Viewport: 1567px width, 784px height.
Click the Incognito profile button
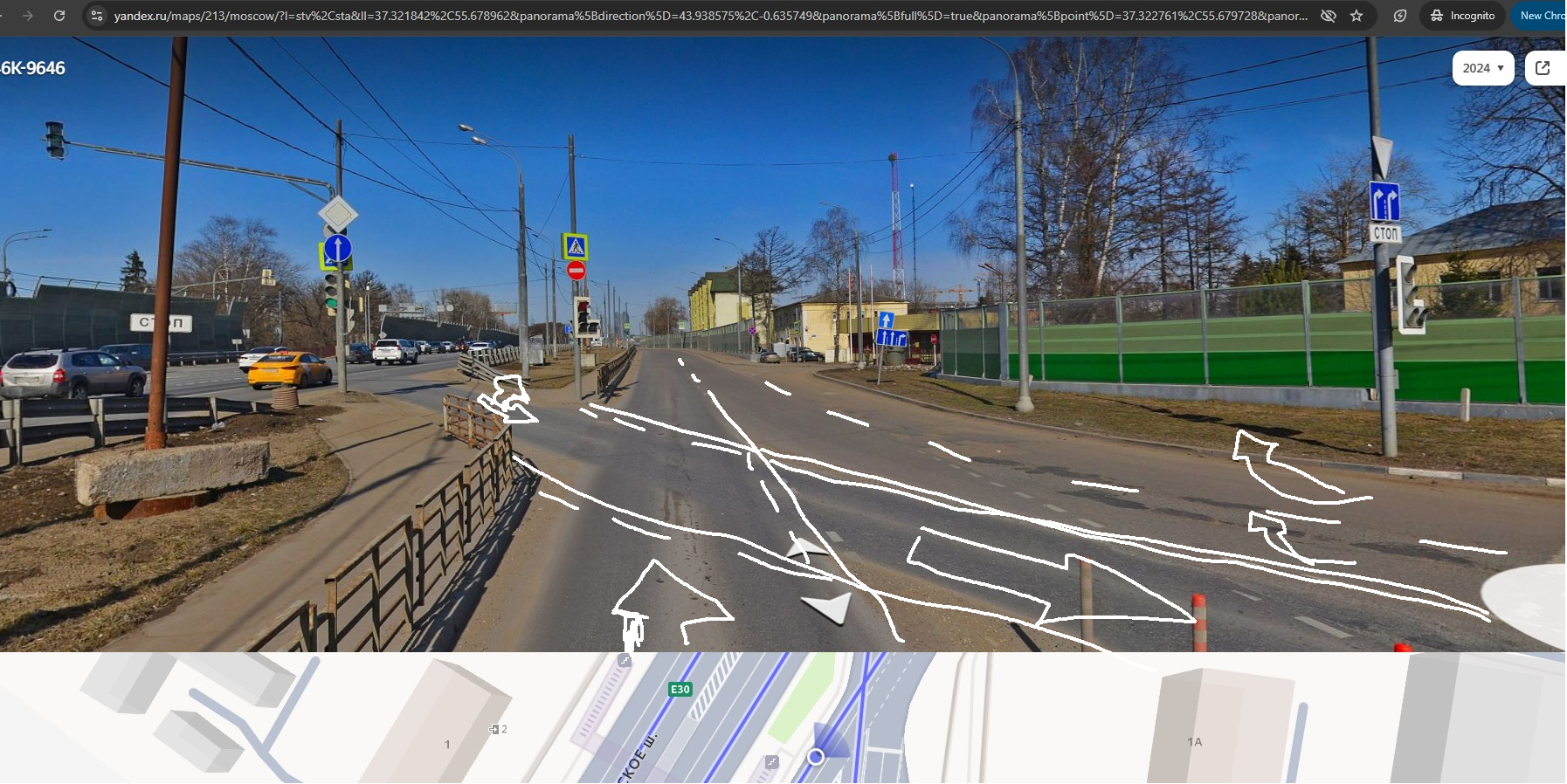1462,16
